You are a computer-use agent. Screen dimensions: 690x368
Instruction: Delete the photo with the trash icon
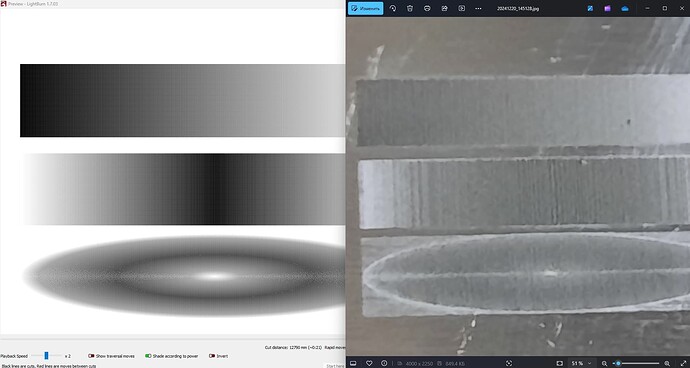[410, 8]
